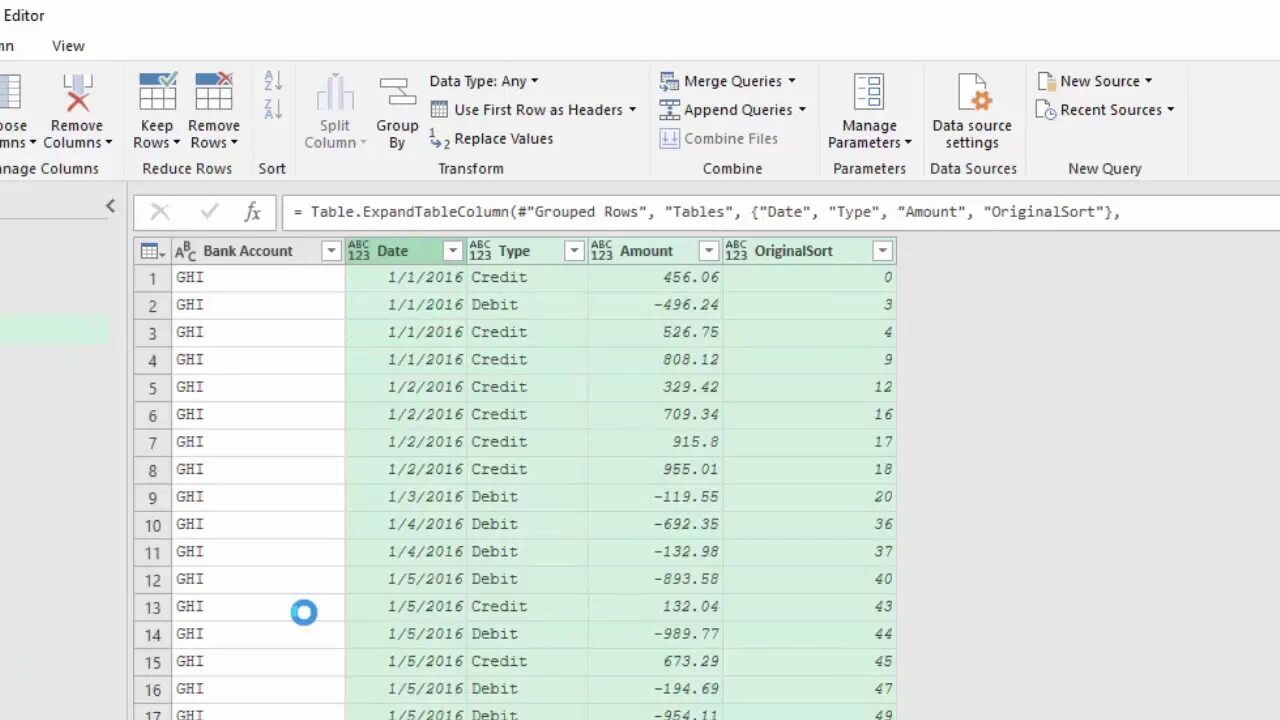Image resolution: width=1280 pixels, height=720 pixels.
Task: Click the Merge Queries icon
Action: (x=670, y=81)
